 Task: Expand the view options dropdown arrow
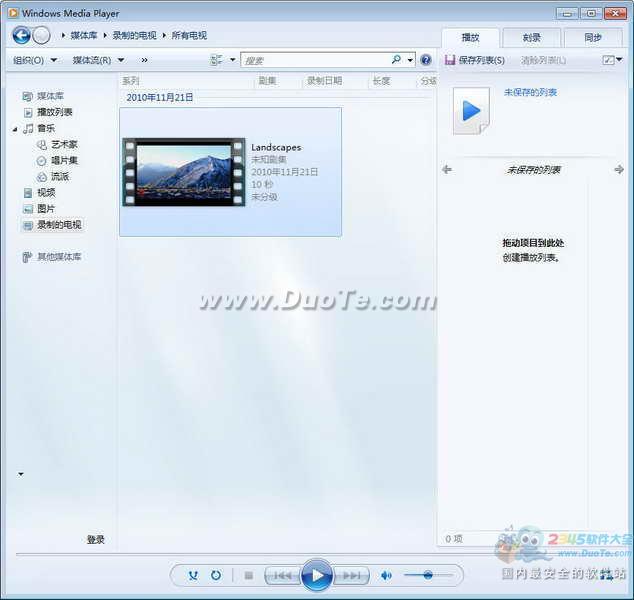click(232, 60)
